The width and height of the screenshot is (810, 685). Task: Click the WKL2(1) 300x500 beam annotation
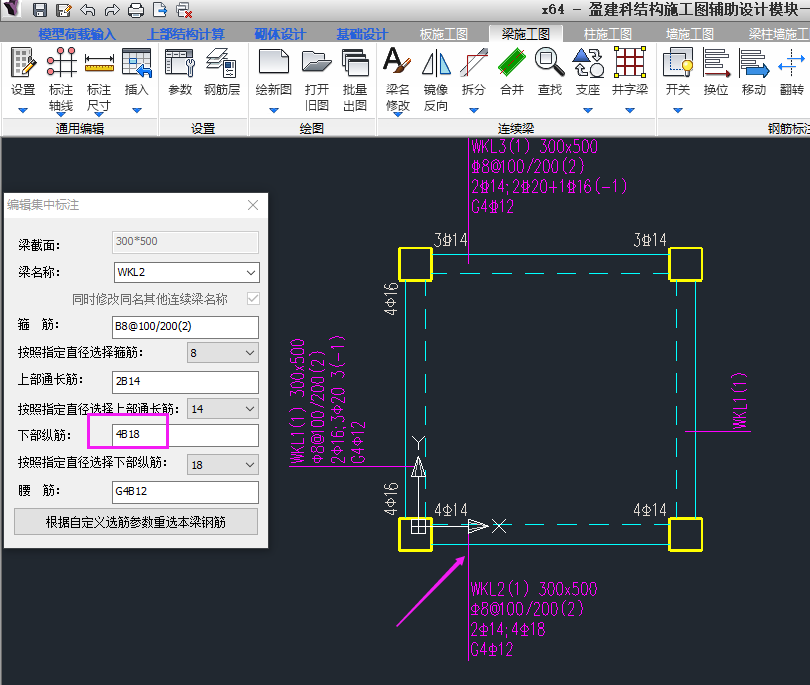[x=534, y=589]
